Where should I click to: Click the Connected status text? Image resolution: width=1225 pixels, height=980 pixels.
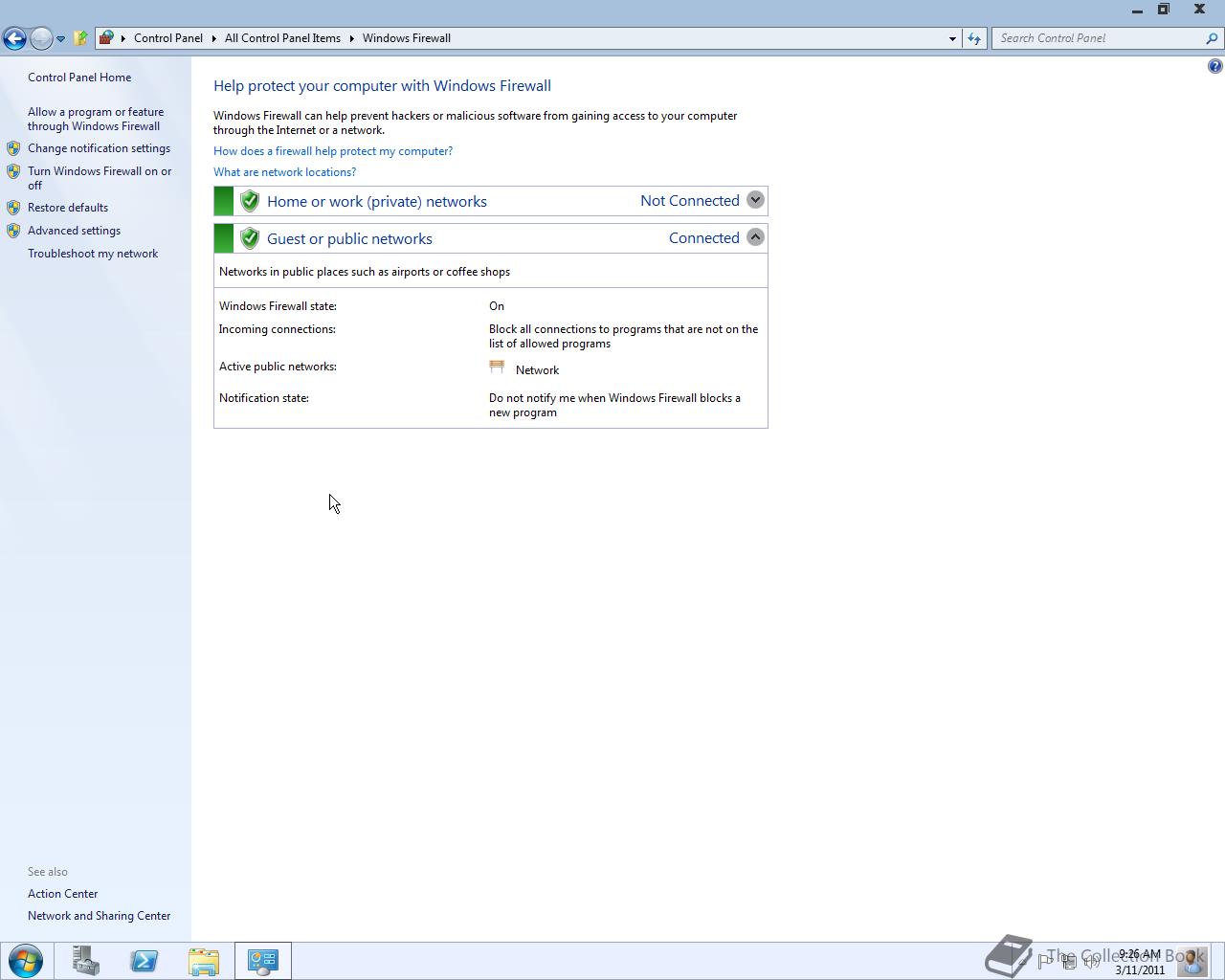[704, 237]
